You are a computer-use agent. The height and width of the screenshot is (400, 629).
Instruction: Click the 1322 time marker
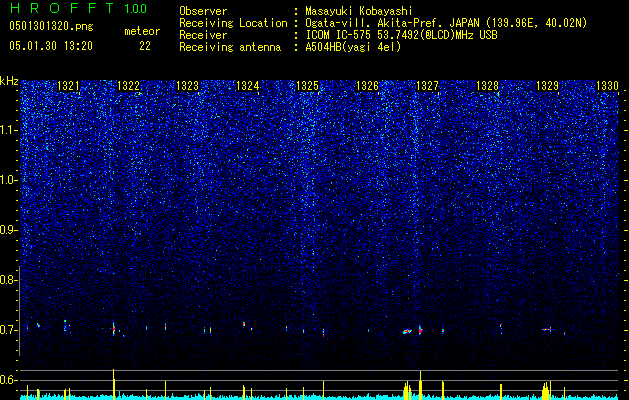click(x=128, y=86)
